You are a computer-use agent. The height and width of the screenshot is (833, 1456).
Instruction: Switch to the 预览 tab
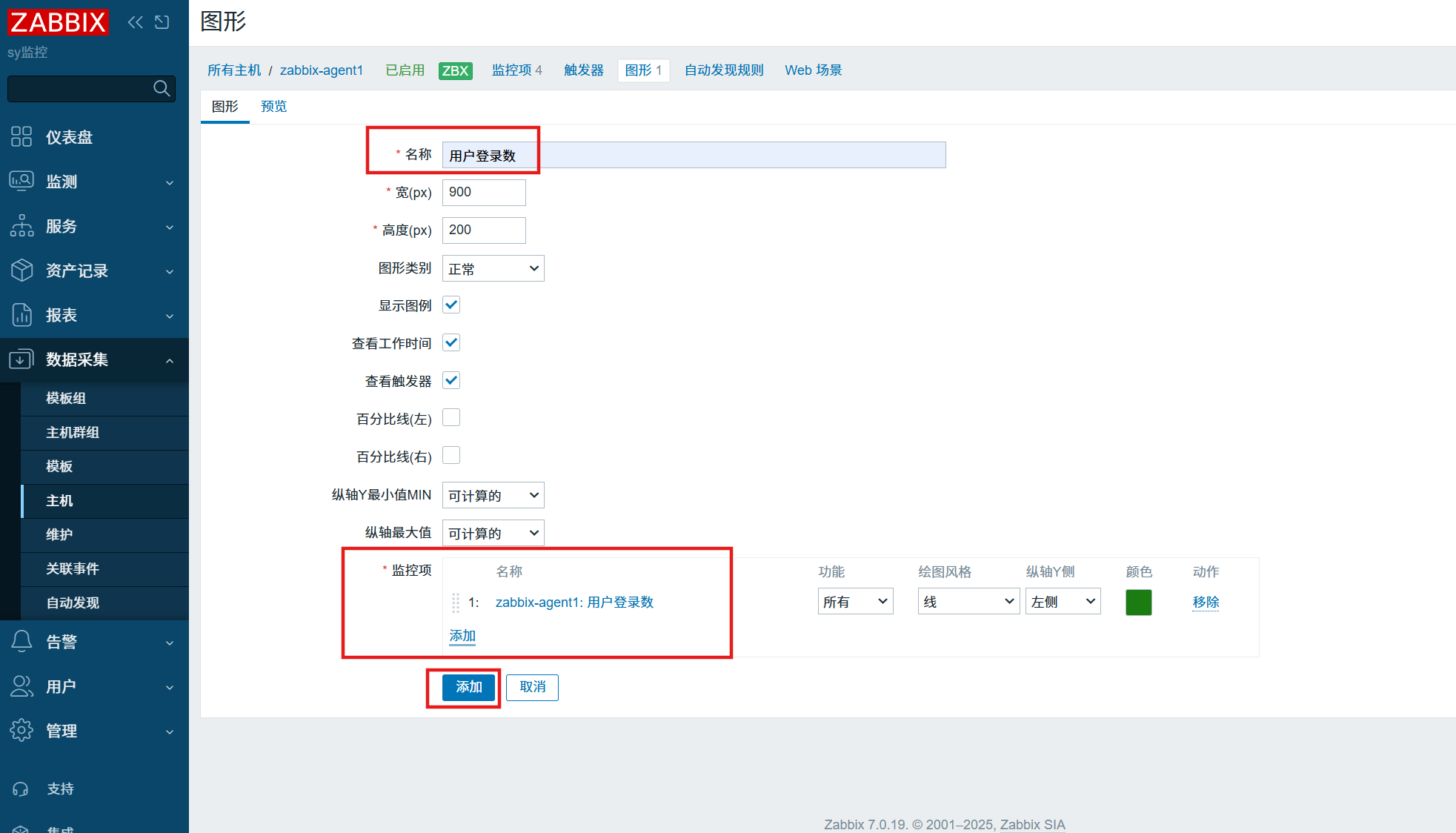(273, 107)
